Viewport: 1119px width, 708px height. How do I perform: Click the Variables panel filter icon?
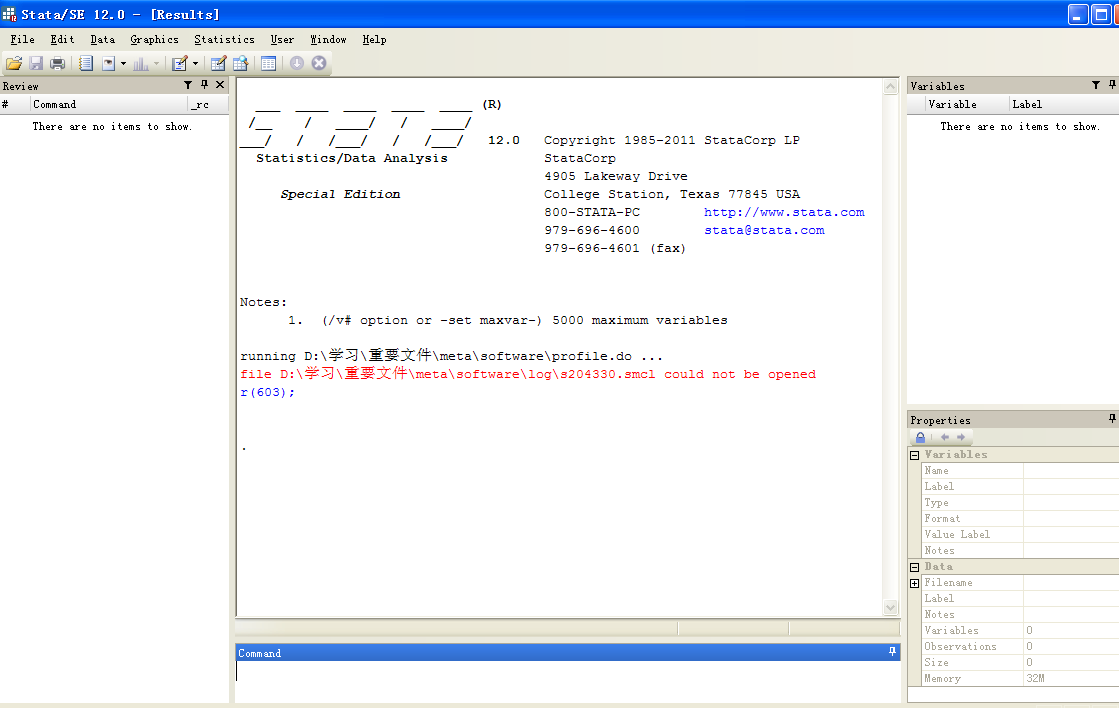pyautogui.click(x=1095, y=85)
